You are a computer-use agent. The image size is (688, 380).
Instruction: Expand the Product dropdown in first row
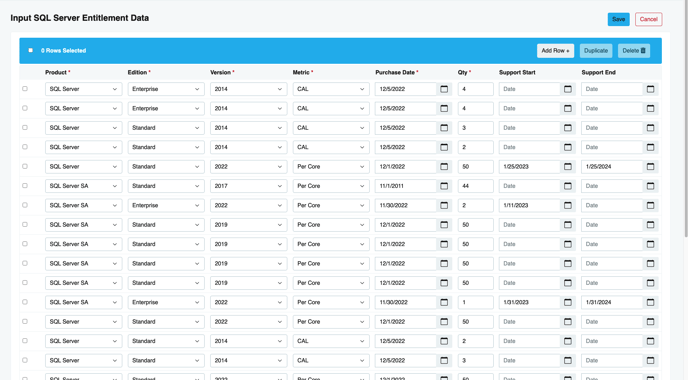[83, 89]
